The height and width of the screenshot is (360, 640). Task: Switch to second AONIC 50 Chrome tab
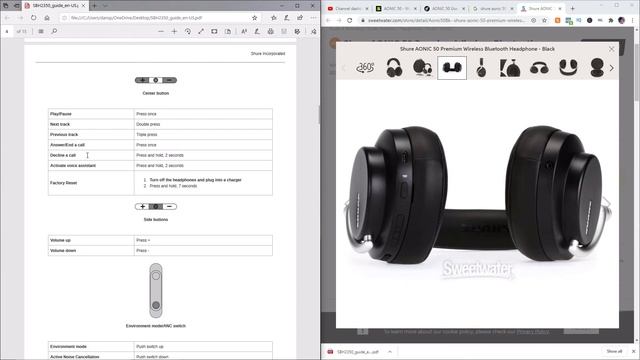397,9
